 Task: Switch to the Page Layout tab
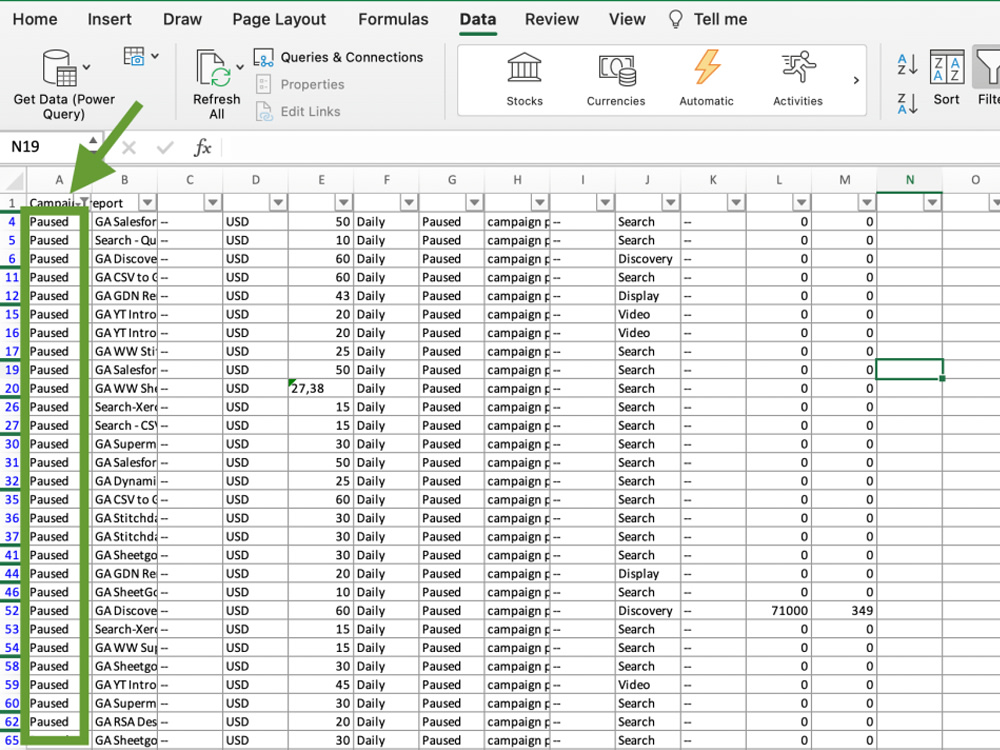tap(279, 19)
